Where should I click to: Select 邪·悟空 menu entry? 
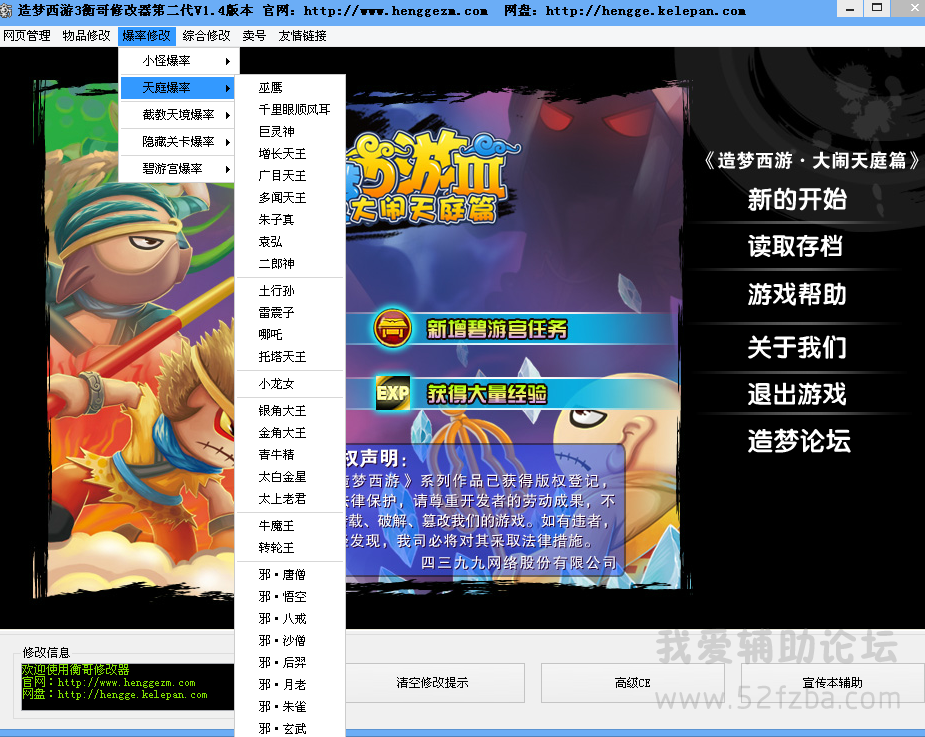click(290, 597)
